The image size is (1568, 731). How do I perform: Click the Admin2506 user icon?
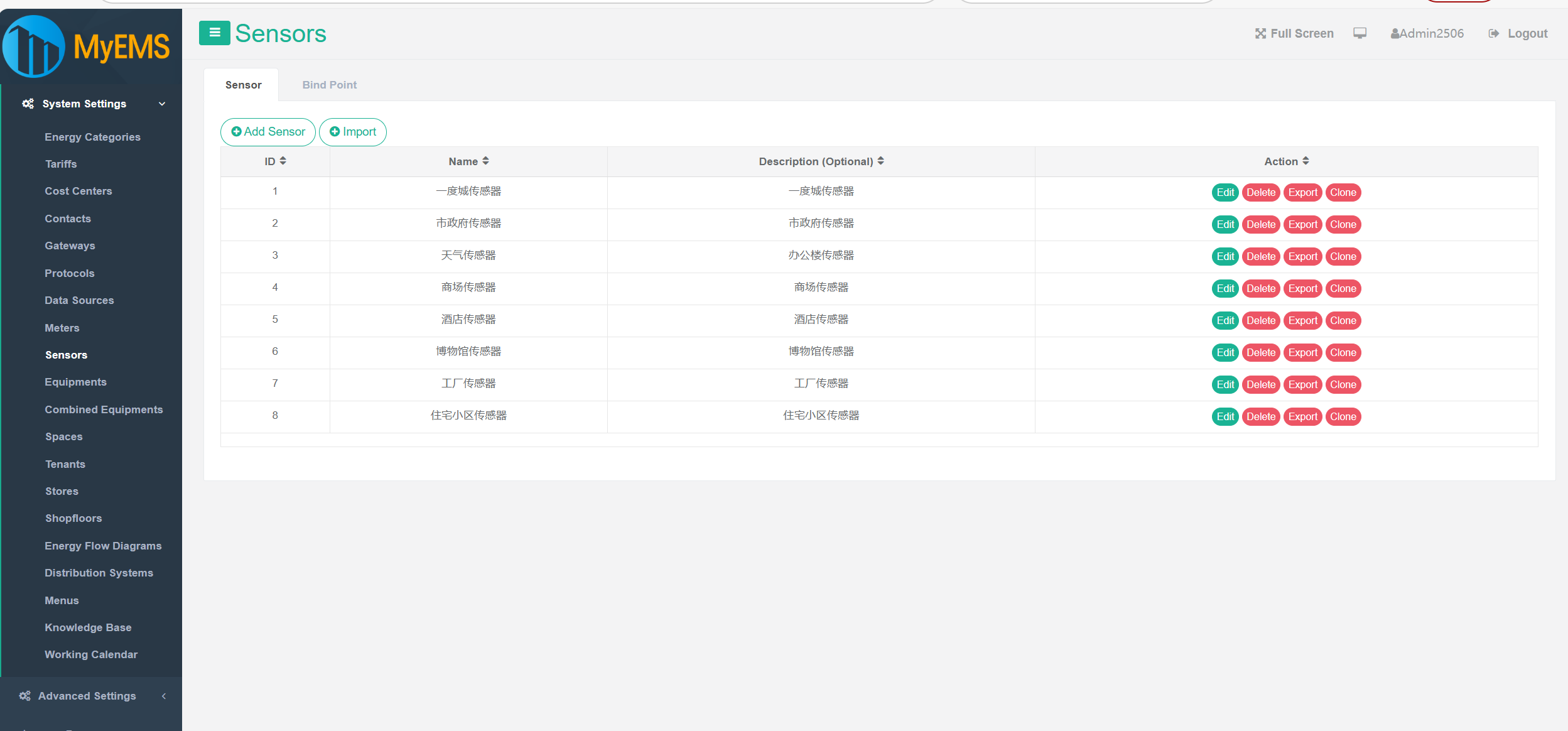tap(1394, 34)
